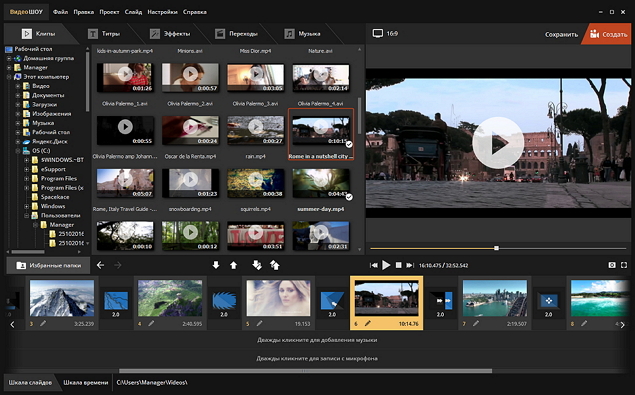Image resolution: width=635 pixels, height=395 pixels.
Task: Switch to the Шкала слайдов view
Action: tap(30, 382)
